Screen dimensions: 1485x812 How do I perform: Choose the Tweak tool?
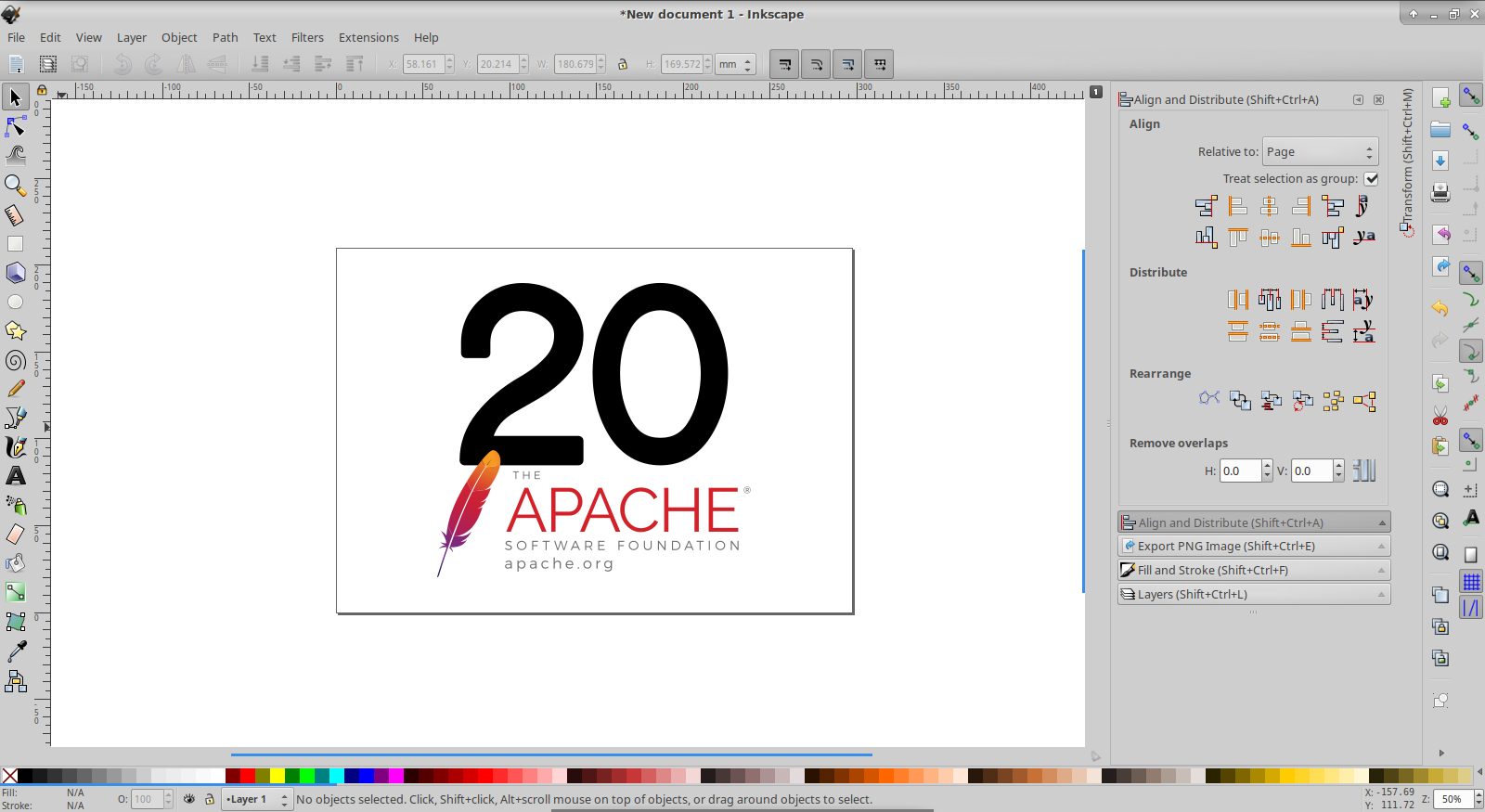click(16, 155)
